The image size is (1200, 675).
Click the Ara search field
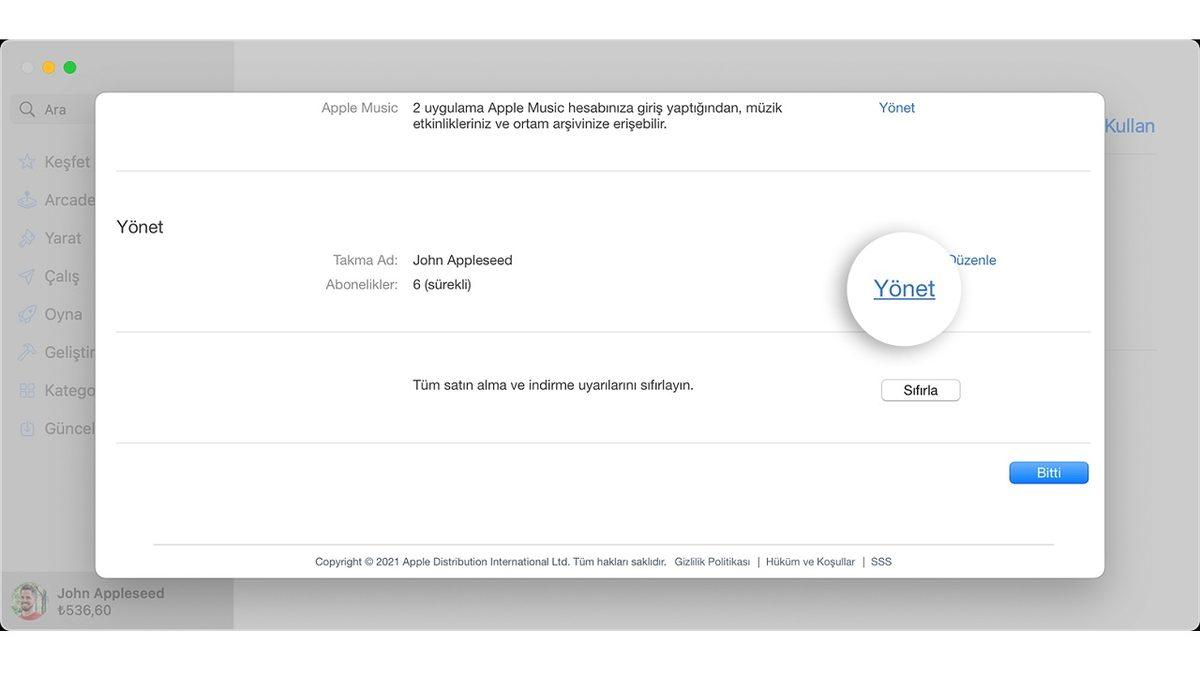click(60, 109)
